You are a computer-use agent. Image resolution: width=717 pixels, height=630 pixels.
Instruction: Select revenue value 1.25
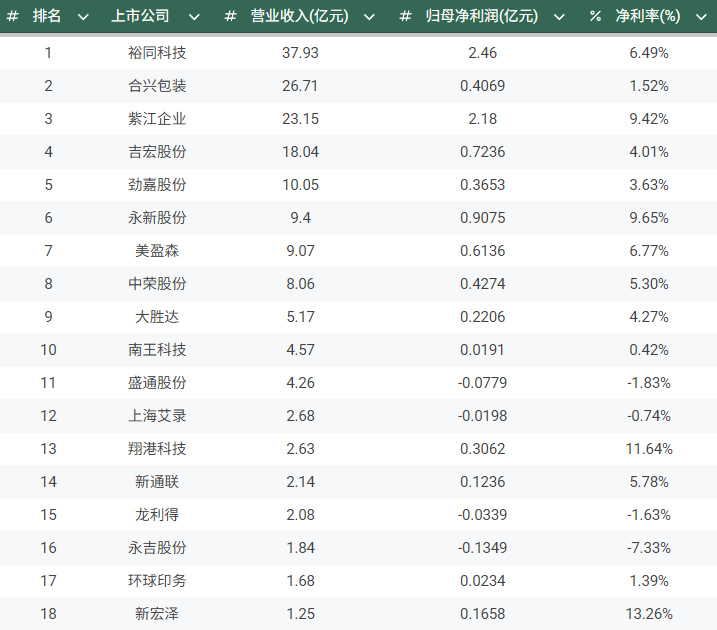300,614
